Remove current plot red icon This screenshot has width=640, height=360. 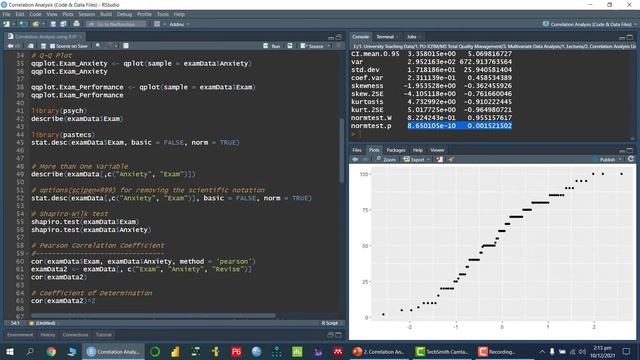pyautogui.click(x=439, y=160)
